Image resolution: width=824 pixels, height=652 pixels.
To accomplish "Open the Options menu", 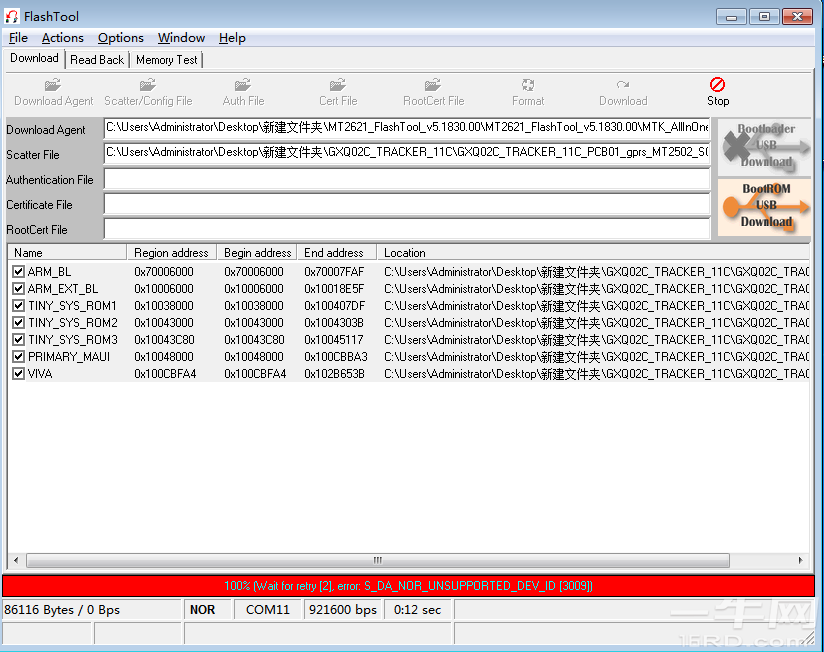I will coord(120,38).
